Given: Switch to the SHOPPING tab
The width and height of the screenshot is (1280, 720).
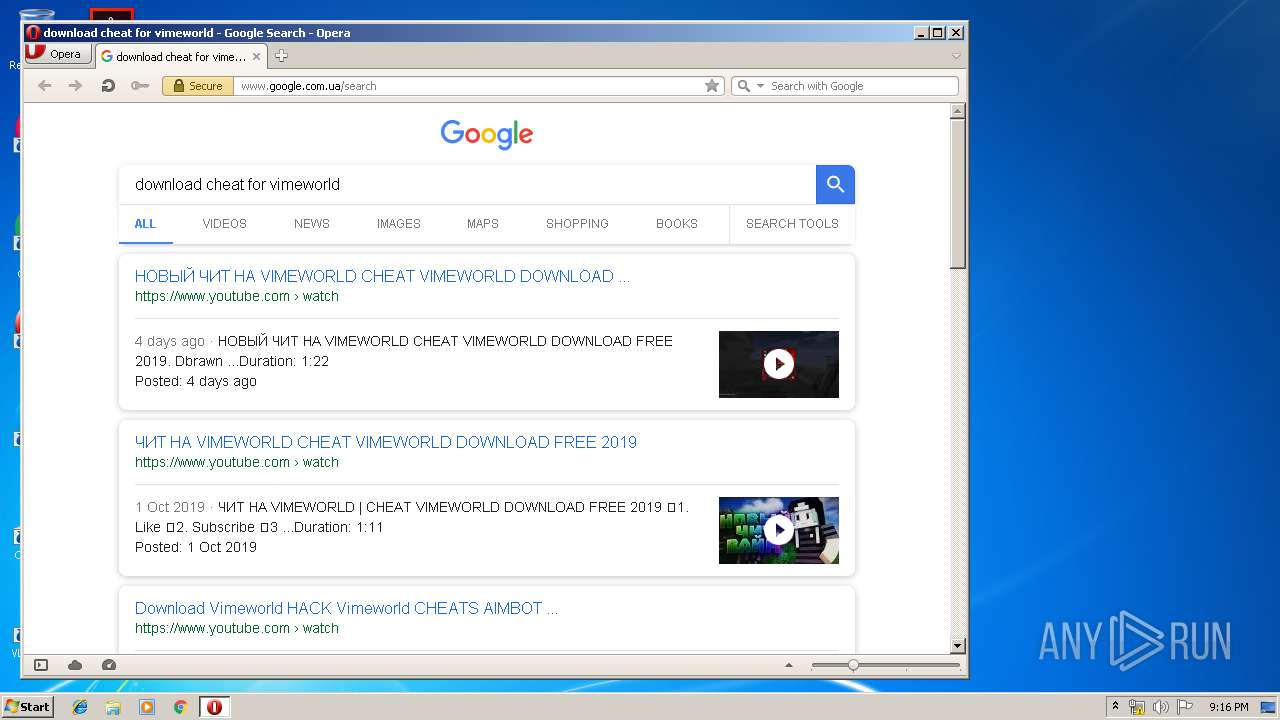Looking at the screenshot, I should (577, 224).
